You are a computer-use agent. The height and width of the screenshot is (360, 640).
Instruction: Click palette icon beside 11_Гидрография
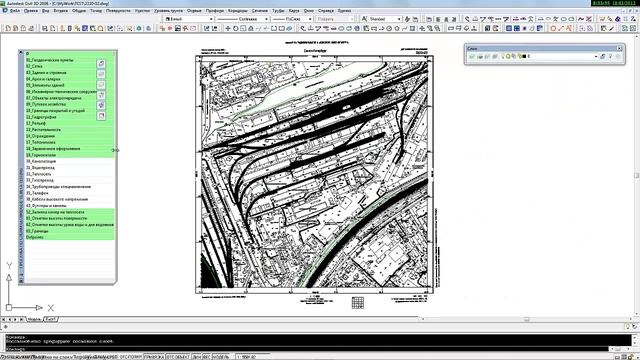pos(101,116)
